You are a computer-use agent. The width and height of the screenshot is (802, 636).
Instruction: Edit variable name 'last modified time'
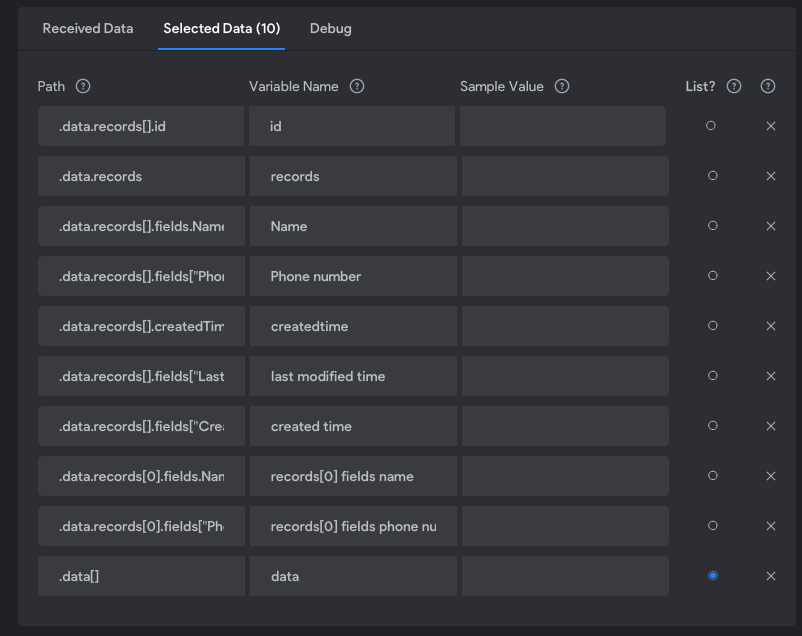(x=353, y=376)
